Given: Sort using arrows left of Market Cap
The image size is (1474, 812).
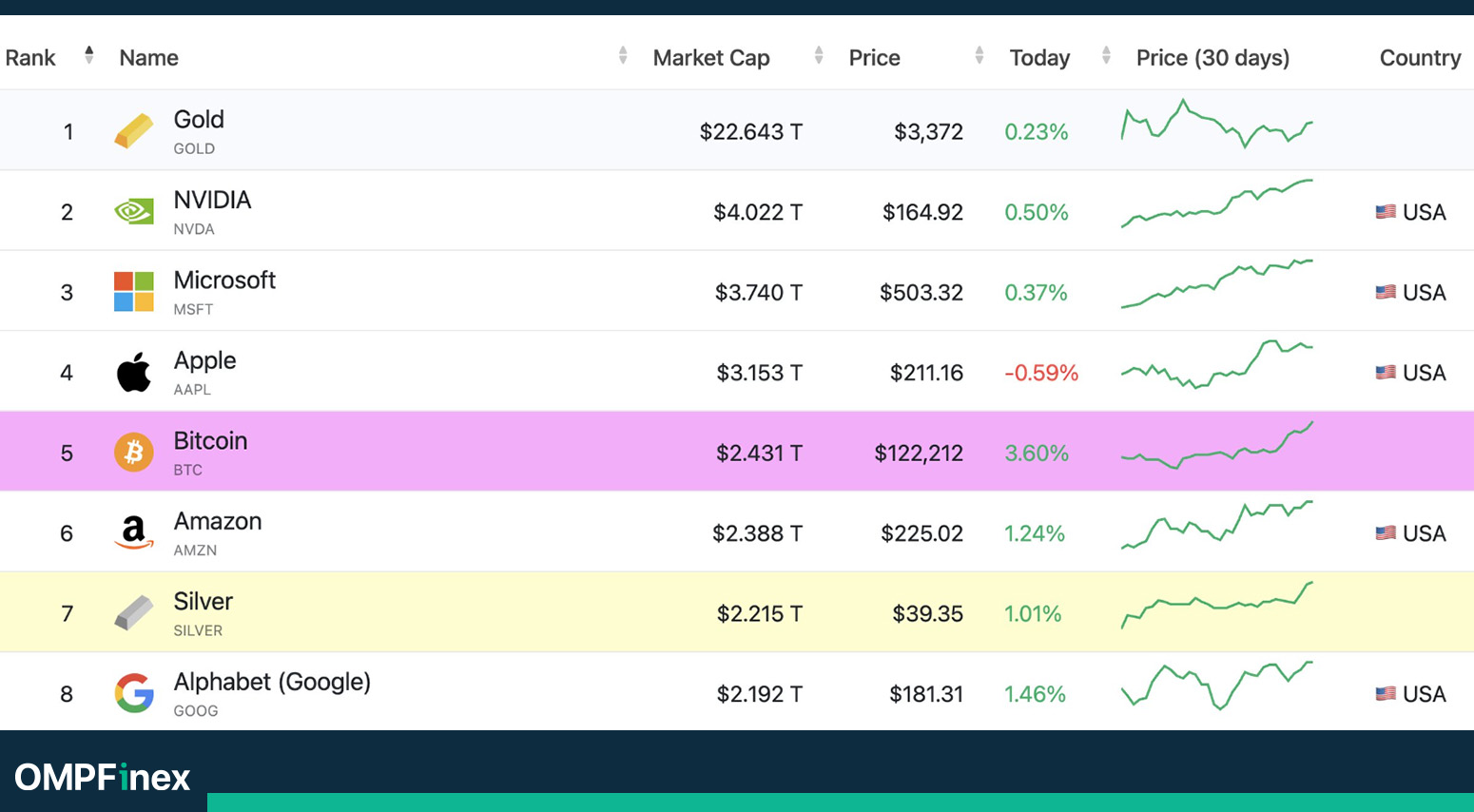Looking at the screenshot, I should click(x=623, y=55).
